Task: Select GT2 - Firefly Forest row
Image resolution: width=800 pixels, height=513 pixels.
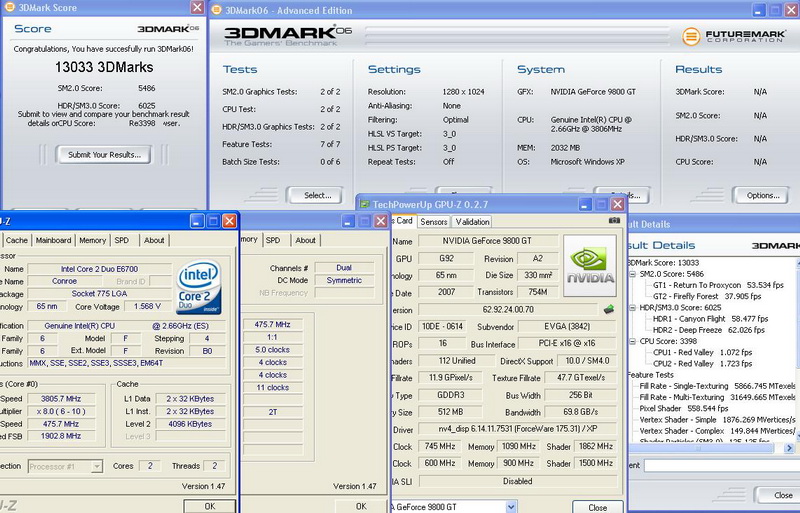Action: [x=707, y=297]
